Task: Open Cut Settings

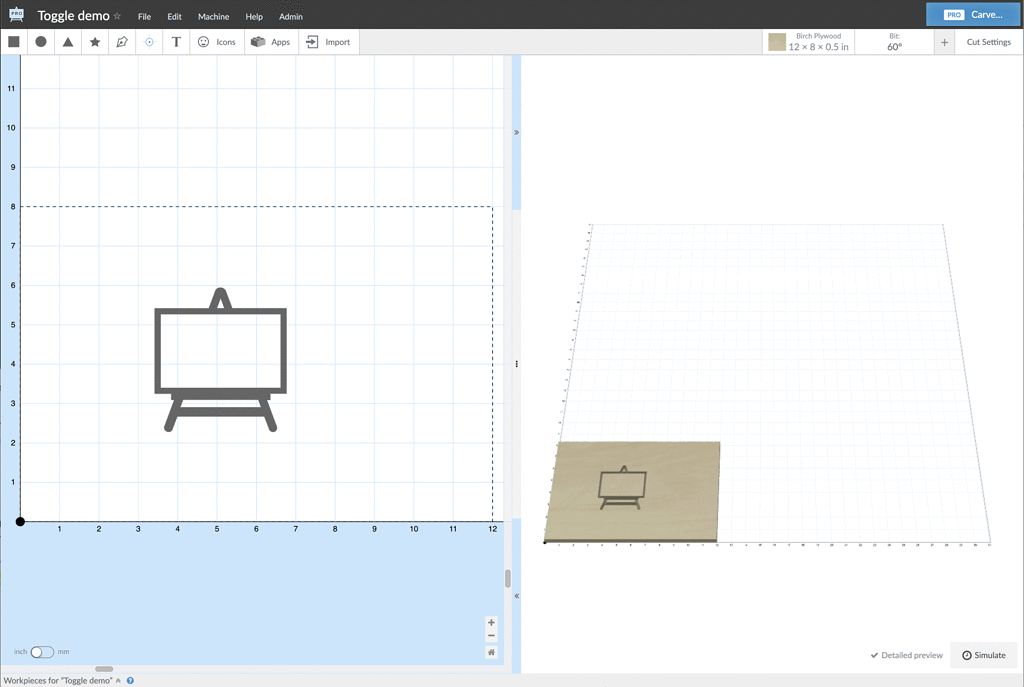Action: pyautogui.click(x=988, y=41)
